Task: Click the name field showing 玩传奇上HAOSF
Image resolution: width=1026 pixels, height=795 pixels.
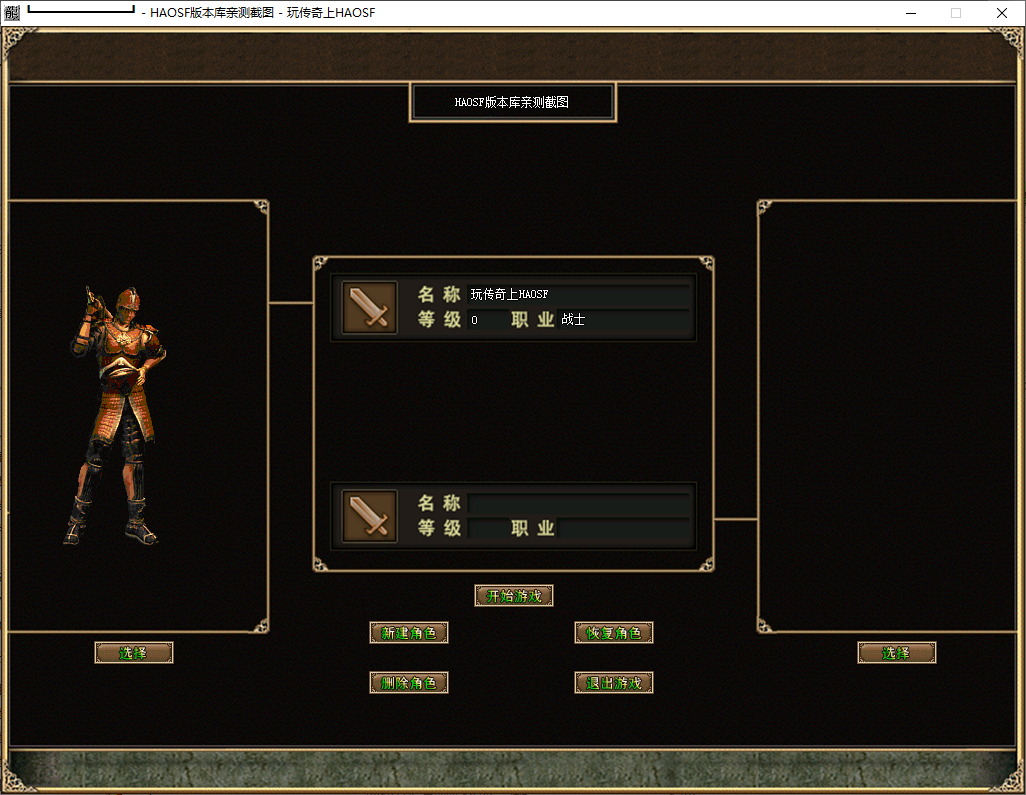Action: click(x=578, y=295)
